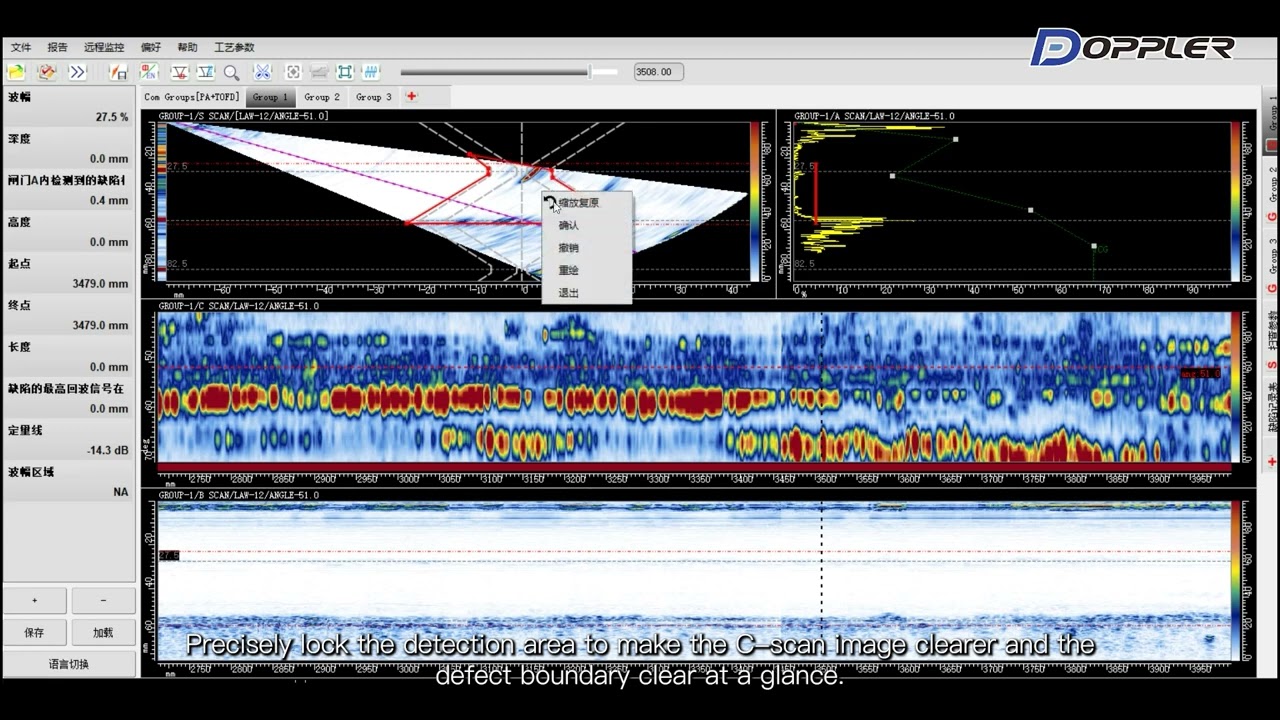Click the red weld-shape toolbar icon
Image resolution: width=1280 pixels, height=720 pixels.
pyautogui.click(x=179, y=72)
